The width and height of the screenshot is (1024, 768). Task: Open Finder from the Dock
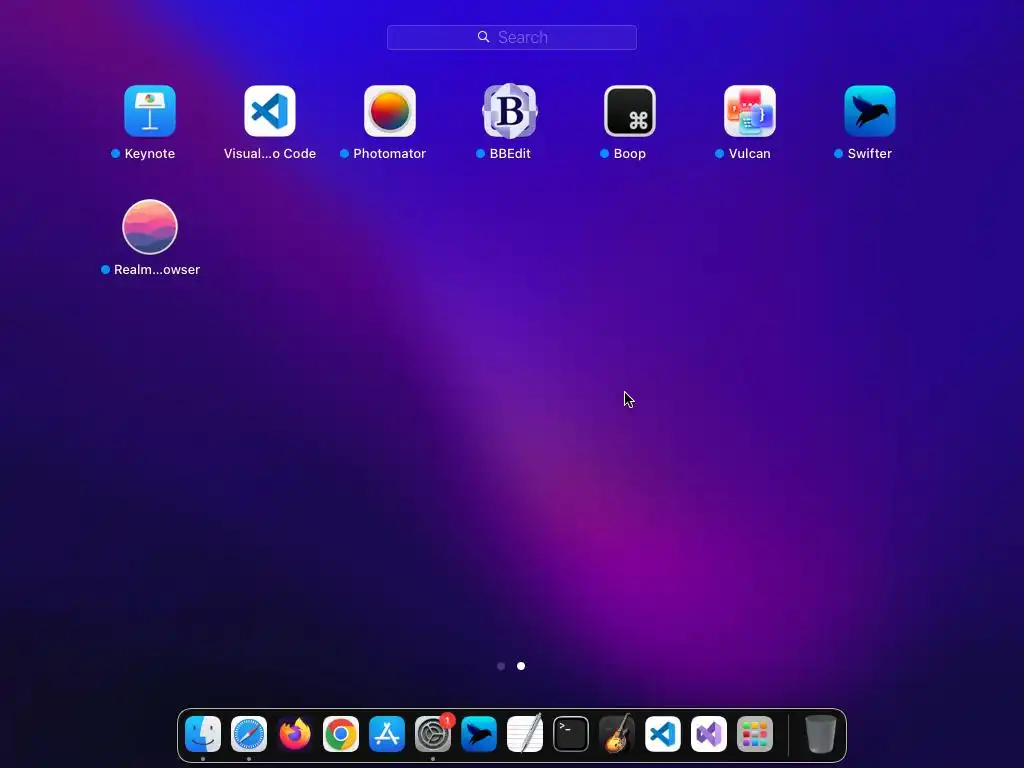pos(203,734)
